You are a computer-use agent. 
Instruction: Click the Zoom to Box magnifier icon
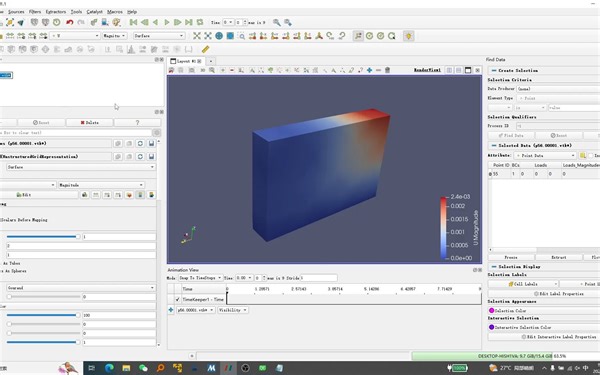click(x=241, y=36)
